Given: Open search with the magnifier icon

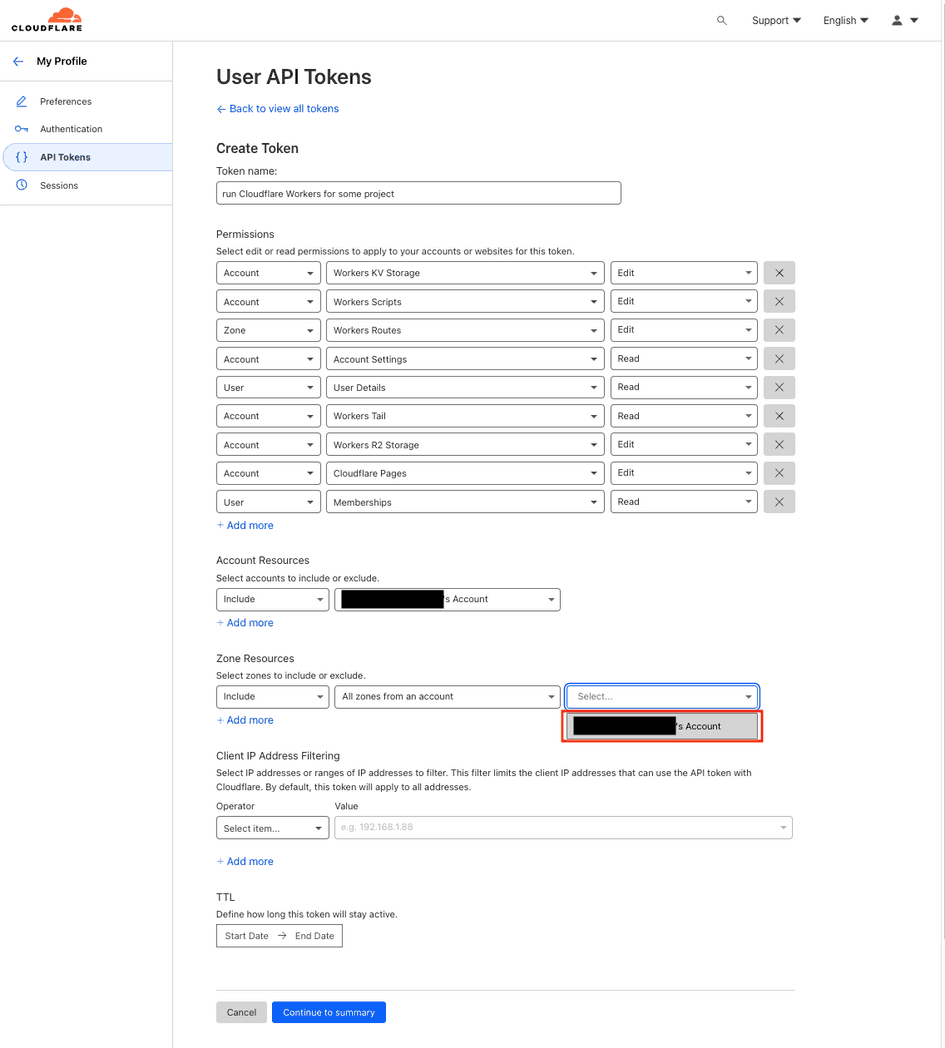Looking at the screenshot, I should pos(722,21).
